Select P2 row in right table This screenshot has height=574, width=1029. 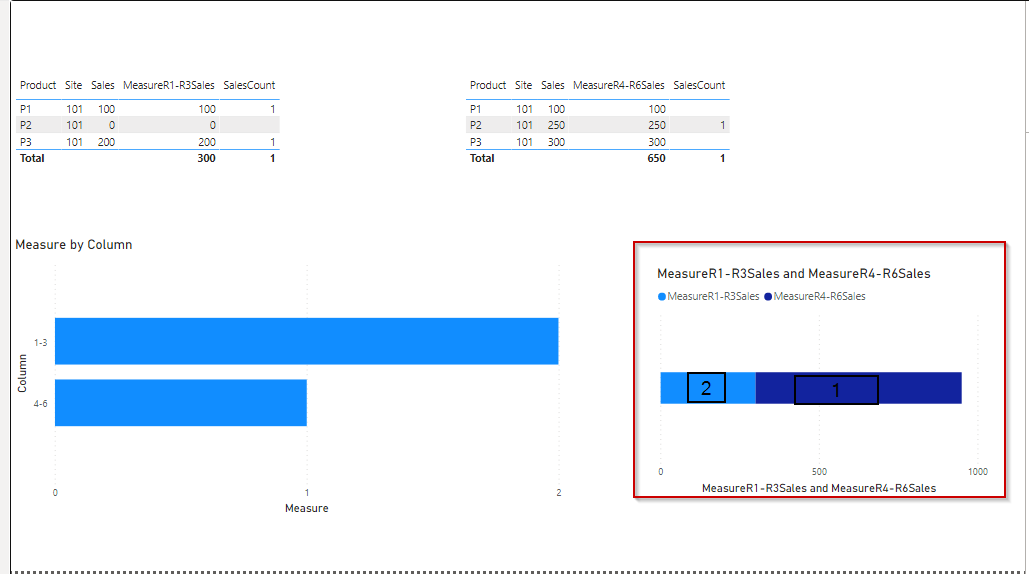(598, 125)
